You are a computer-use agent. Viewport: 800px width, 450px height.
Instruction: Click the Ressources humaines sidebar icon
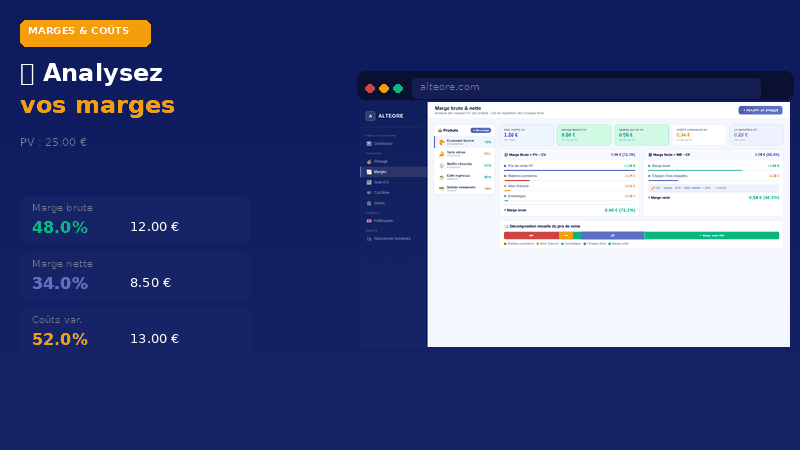369,239
